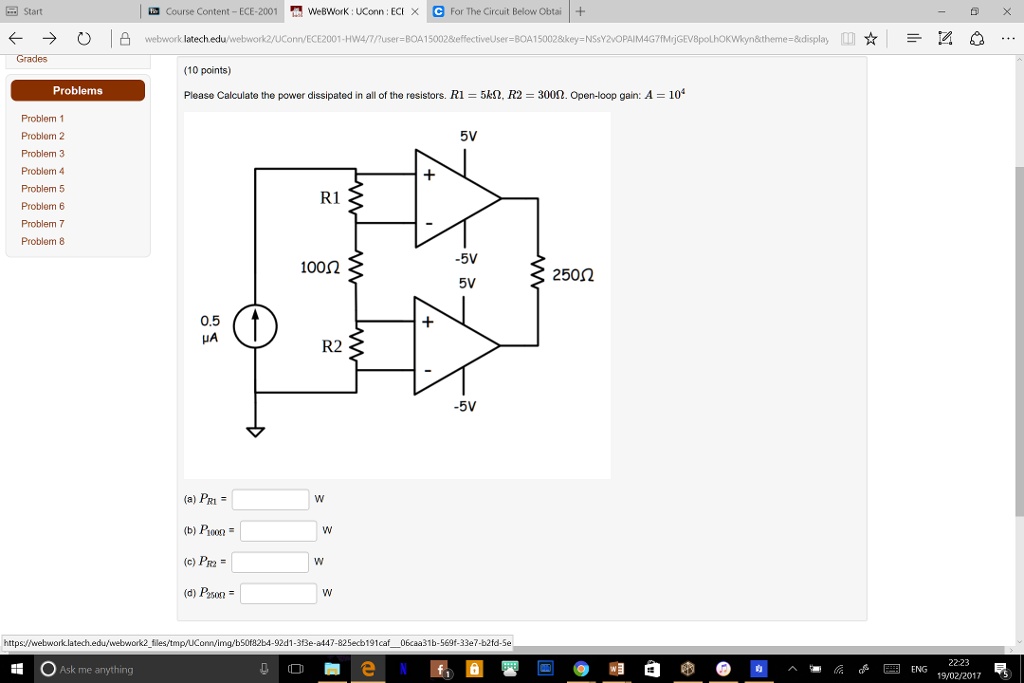Open File Explorer from the taskbar
The height and width of the screenshot is (683, 1024).
tap(332, 669)
